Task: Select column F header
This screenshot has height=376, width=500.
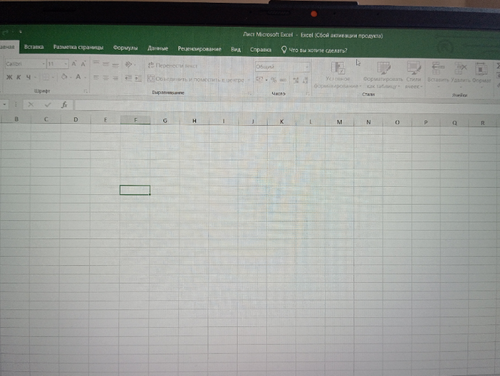Action: 135,120
